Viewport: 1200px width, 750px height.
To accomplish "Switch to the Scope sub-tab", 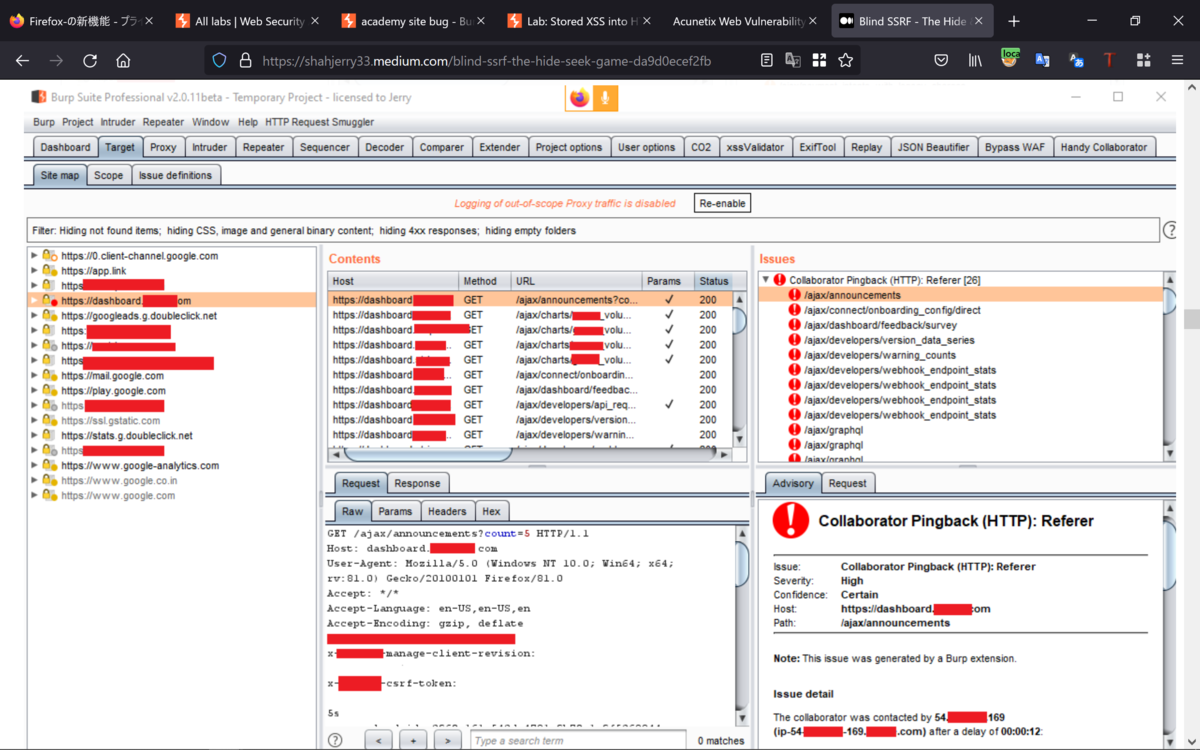I will [108, 175].
